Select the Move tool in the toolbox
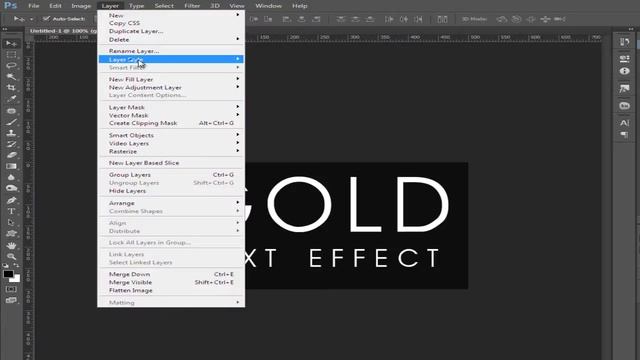Viewport: 640px width, 360px height. pos(11,43)
